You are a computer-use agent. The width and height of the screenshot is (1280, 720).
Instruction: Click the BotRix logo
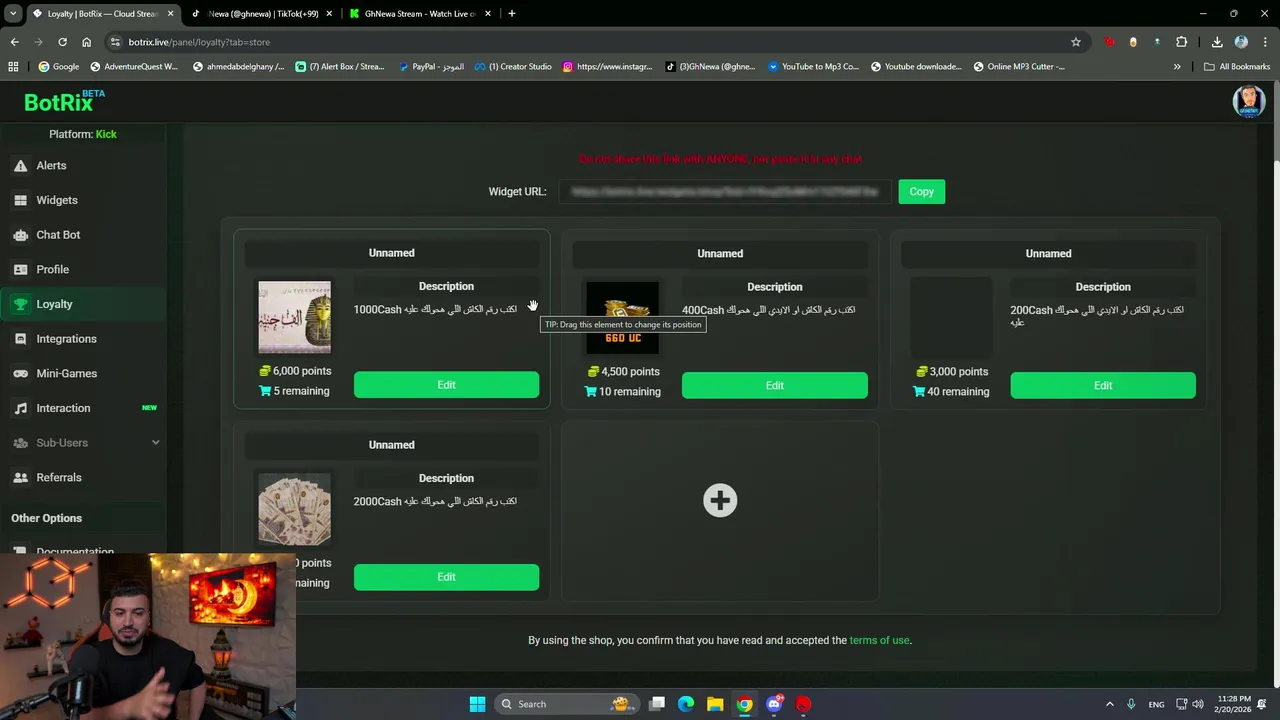tap(64, 101)
